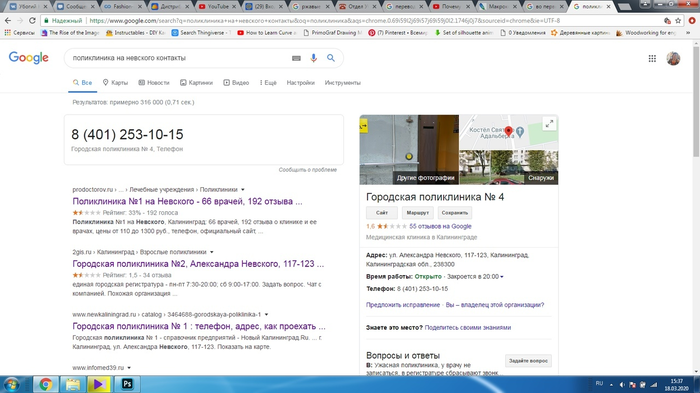Open the Карты search tab
700x393 pixels.
[x=115, y=83]
